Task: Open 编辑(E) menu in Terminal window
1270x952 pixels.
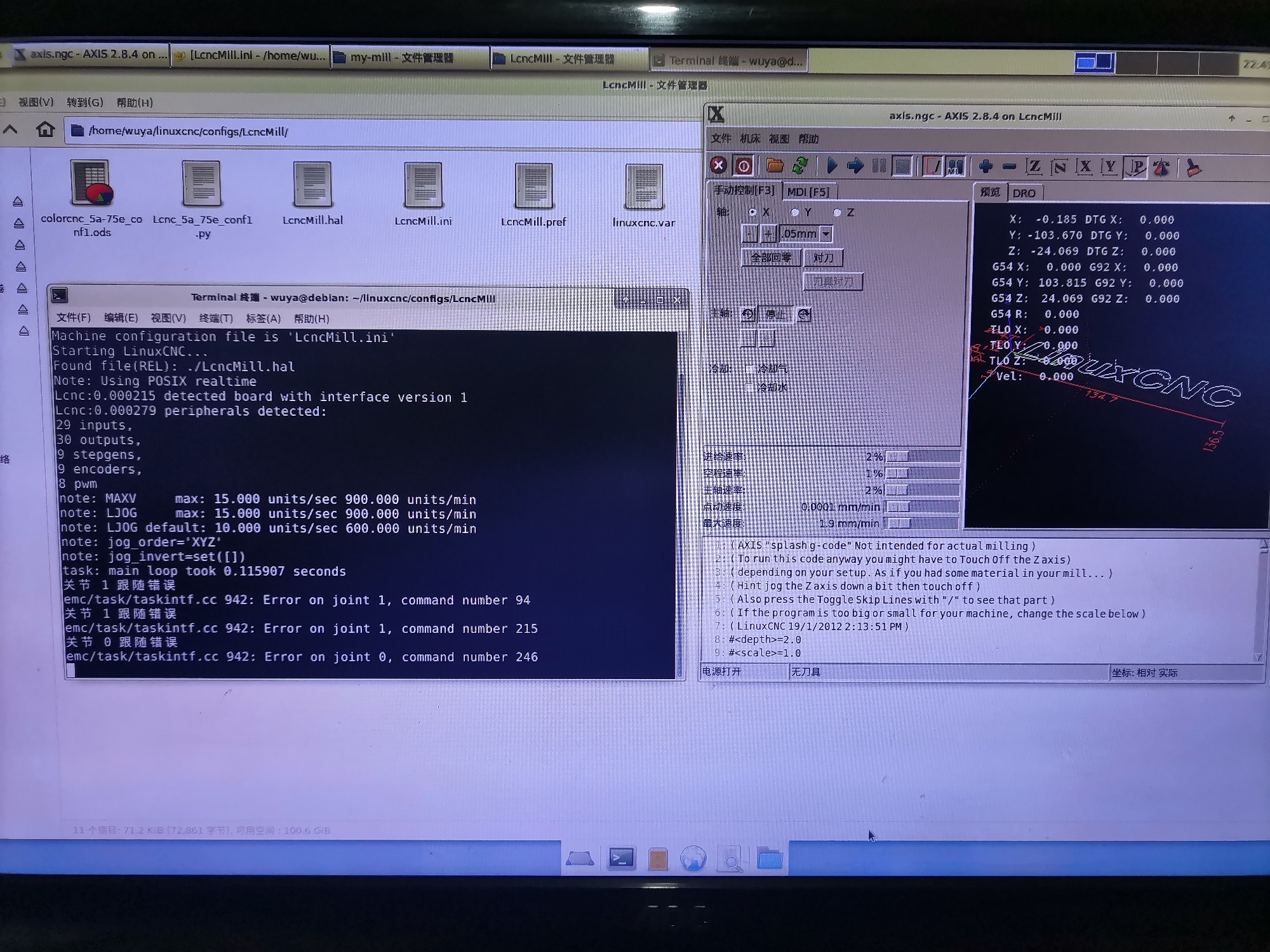Action: pos(121,318)
